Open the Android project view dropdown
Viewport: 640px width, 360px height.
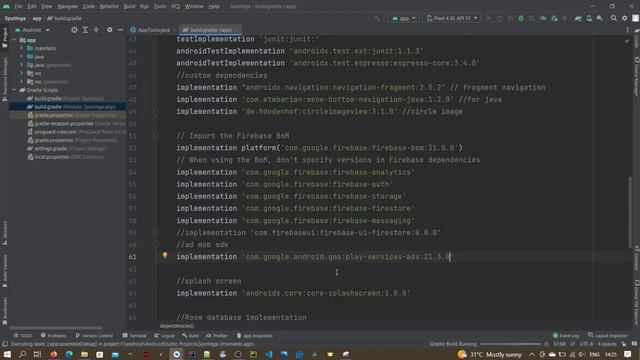click(x=32, y=30)
